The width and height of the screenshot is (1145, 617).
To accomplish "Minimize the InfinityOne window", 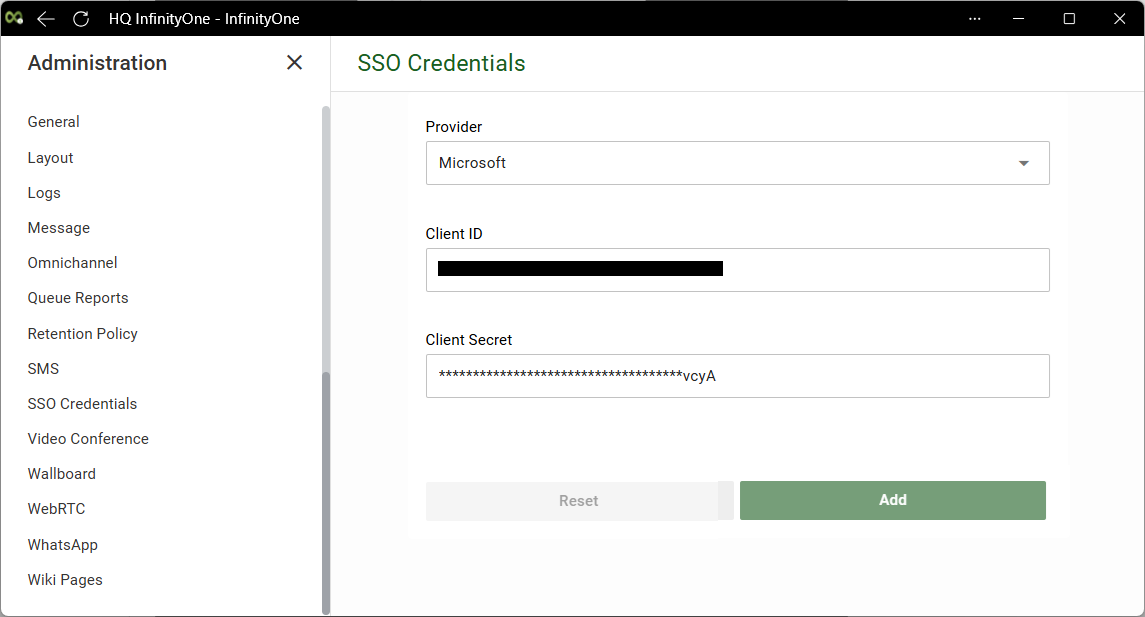I will point(1019,19).
